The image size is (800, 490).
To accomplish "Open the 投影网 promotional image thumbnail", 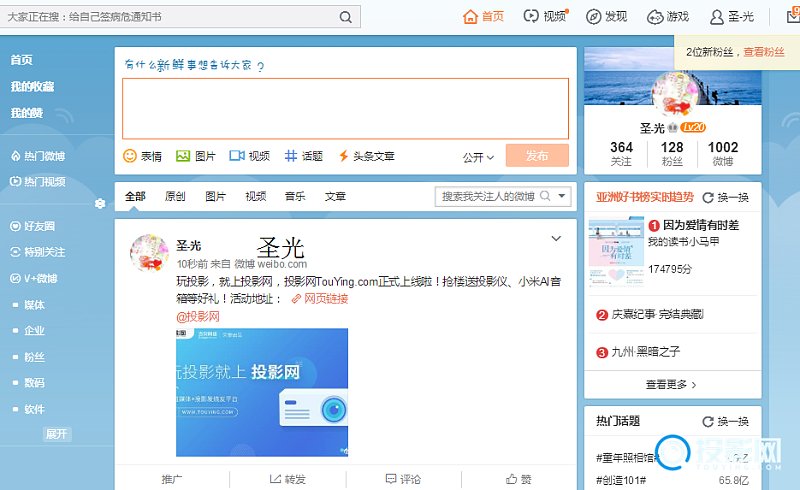I will click(262, 392).
